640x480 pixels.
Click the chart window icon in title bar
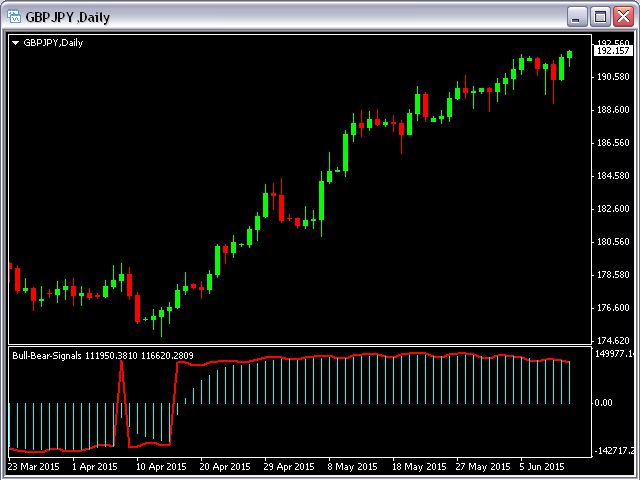click(14, 17)
